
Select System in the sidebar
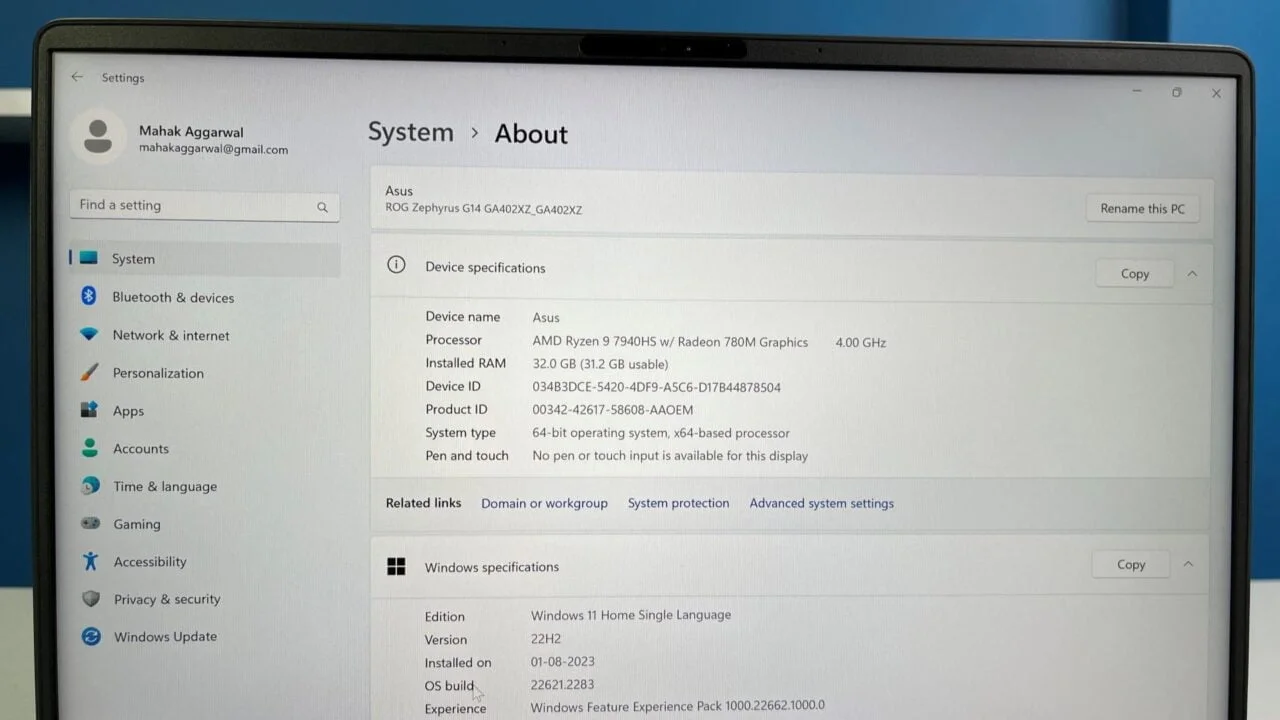pos(133,259)
